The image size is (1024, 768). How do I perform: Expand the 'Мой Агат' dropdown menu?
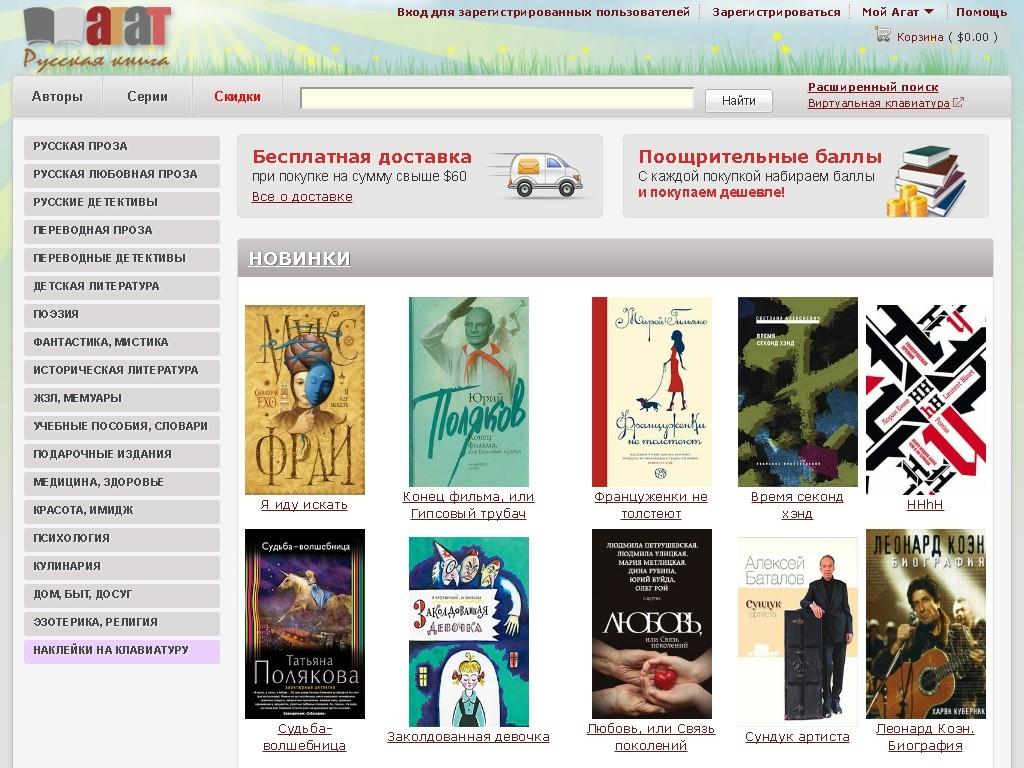(x=897, y=12)
